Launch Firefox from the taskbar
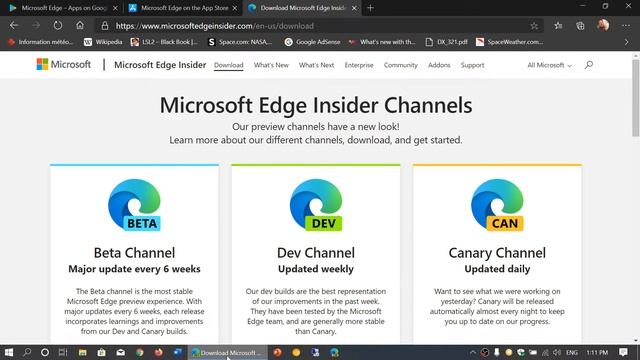Viewport: 640px width, 360px height. coord(158,352)
